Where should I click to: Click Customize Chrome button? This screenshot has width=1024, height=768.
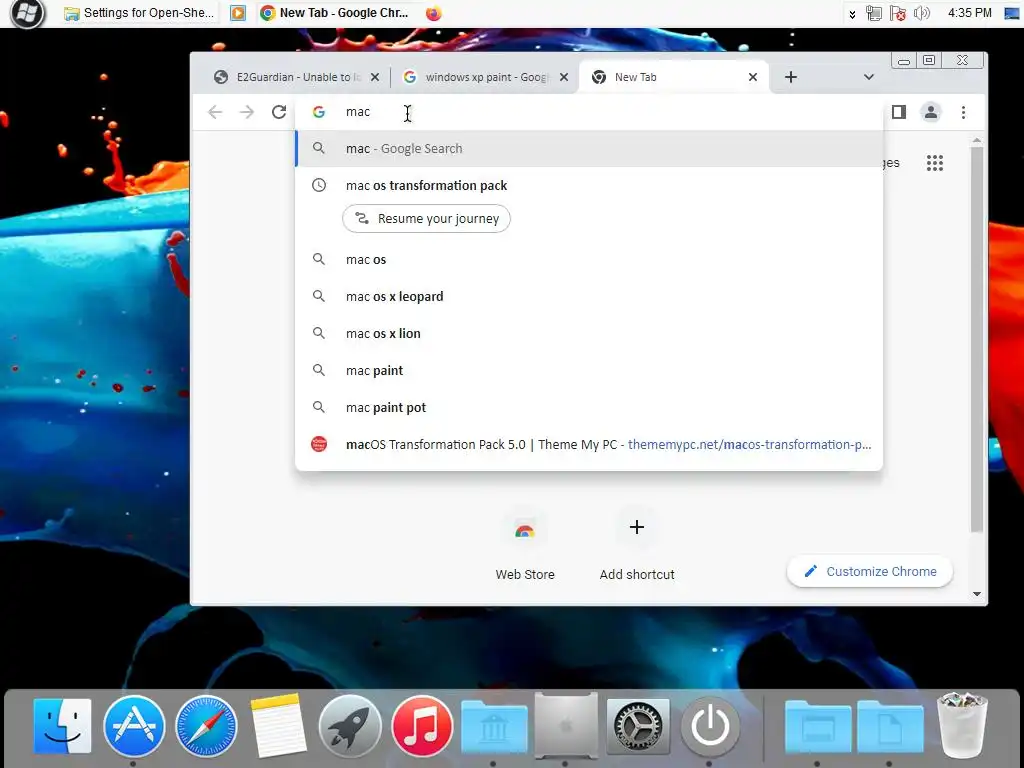coord(870,571)
